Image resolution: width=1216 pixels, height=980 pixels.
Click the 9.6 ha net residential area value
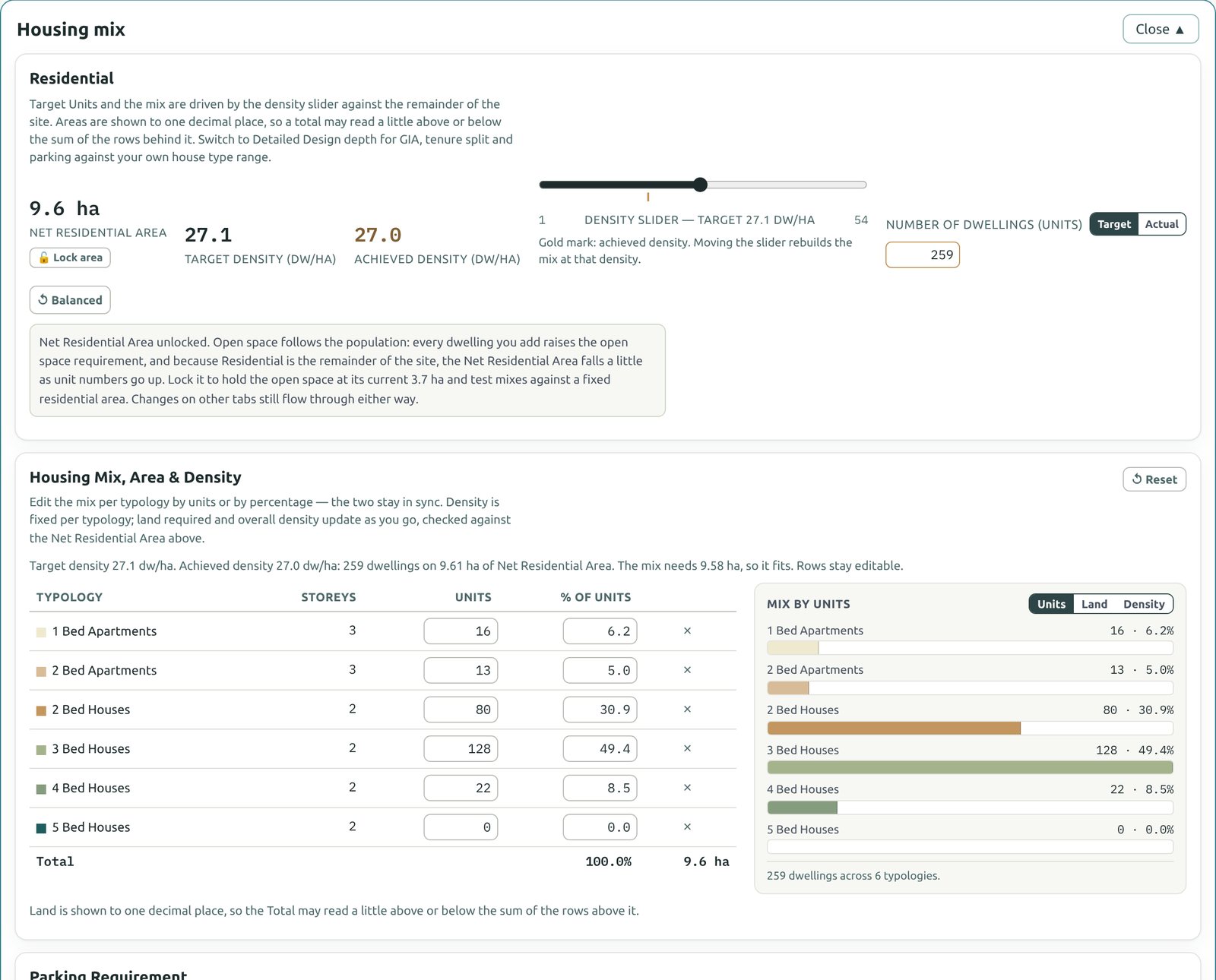point(65,208)
